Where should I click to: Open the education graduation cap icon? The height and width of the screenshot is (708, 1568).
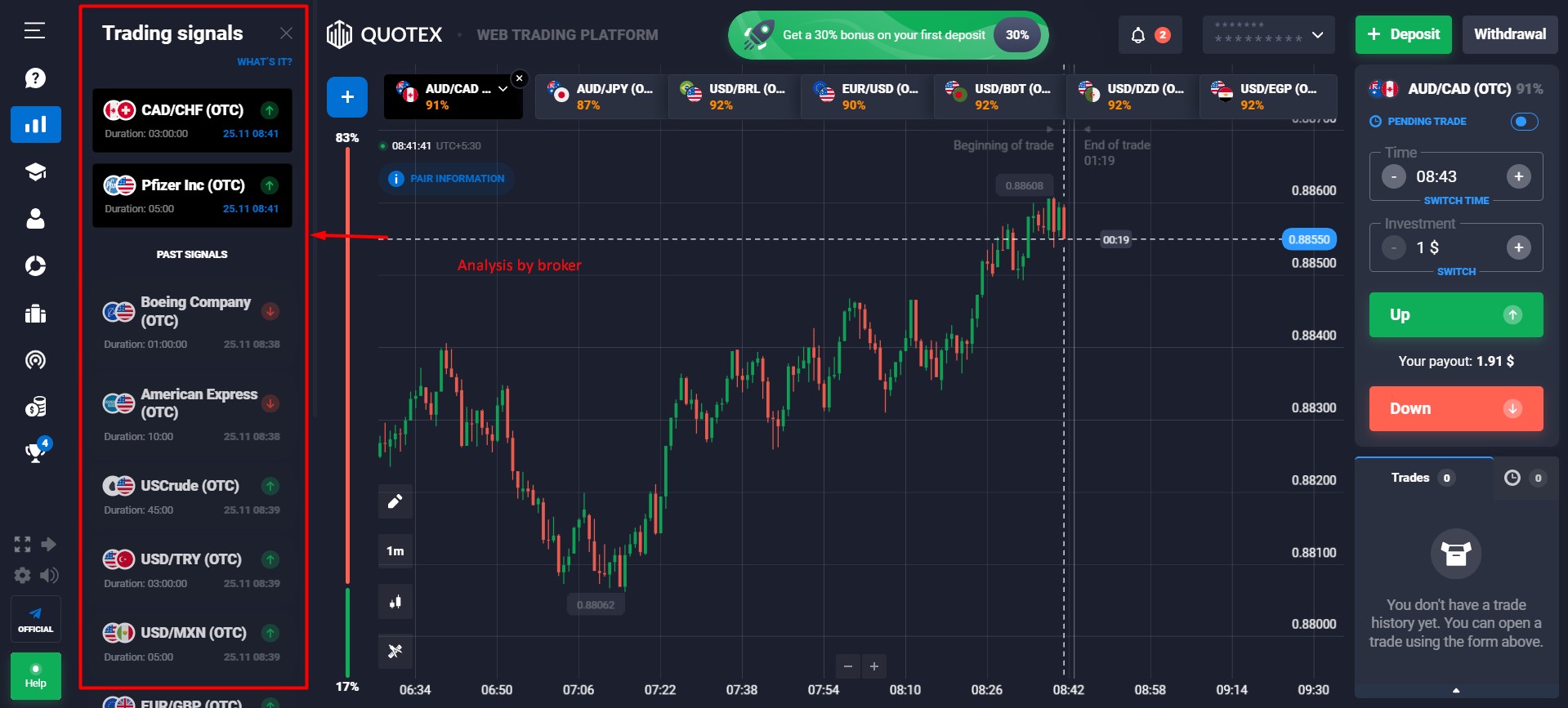click(35, 171)
